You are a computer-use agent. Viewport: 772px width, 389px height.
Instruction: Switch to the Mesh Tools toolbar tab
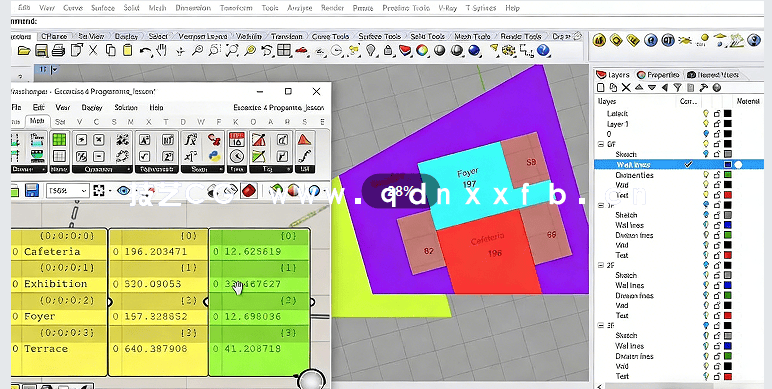click(472, 36)
